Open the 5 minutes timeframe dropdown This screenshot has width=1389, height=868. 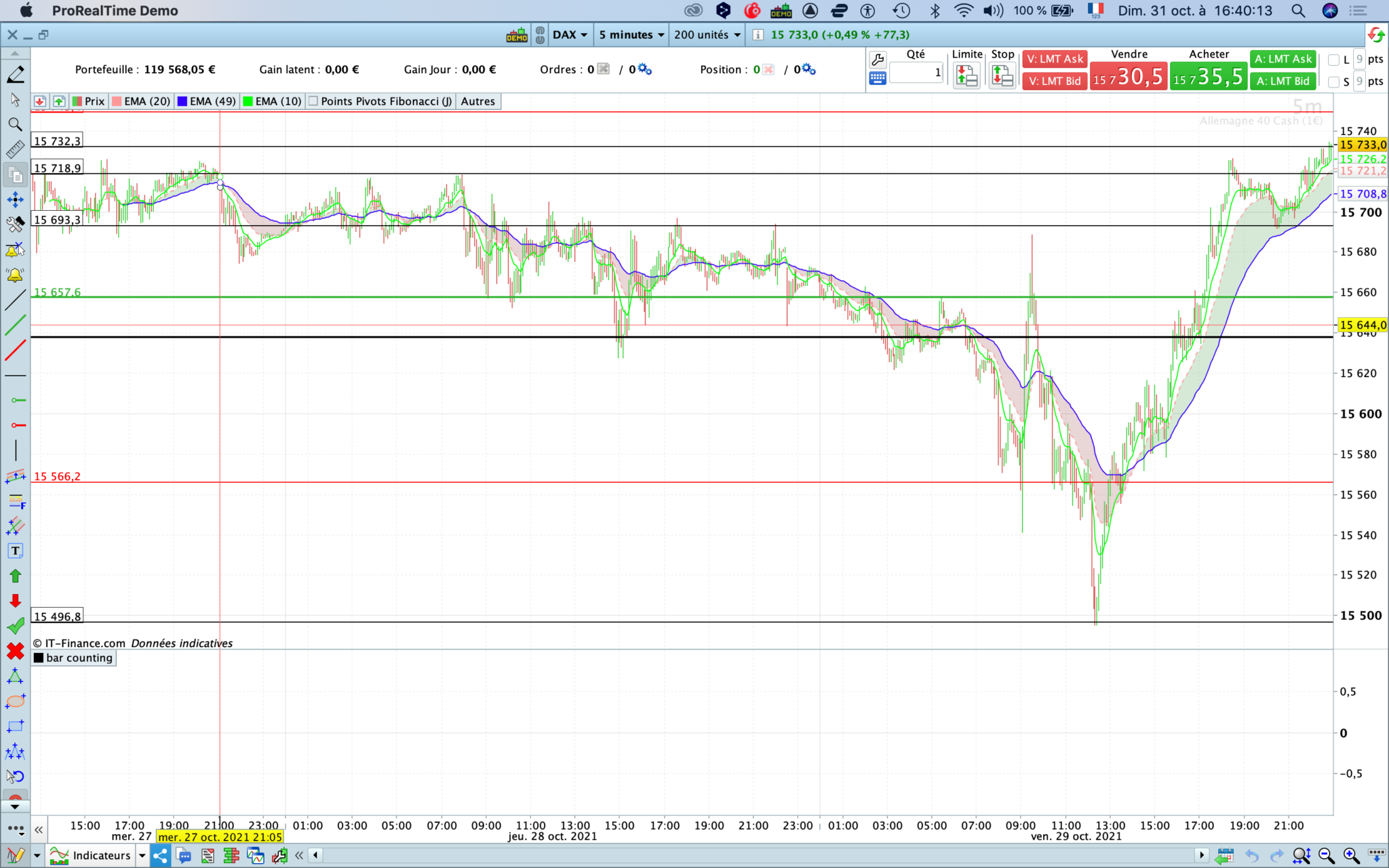[631, 35]
